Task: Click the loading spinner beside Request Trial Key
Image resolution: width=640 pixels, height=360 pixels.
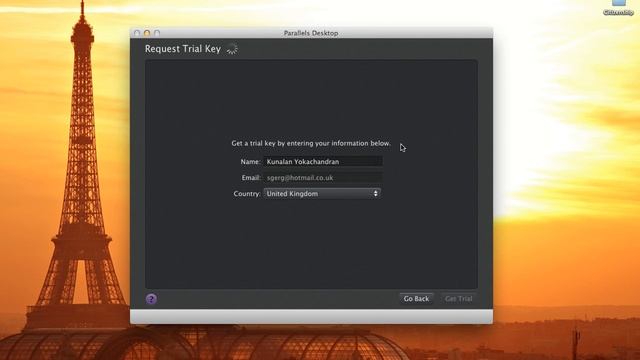Action: coord(232,49)
